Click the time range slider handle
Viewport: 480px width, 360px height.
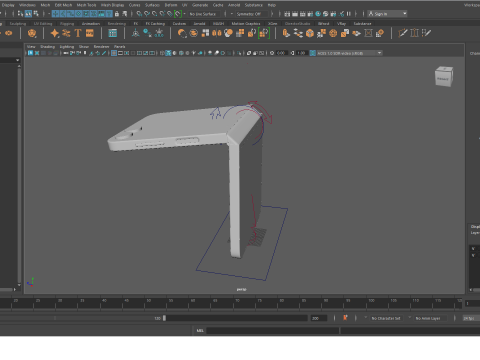(x=164, y=318)
